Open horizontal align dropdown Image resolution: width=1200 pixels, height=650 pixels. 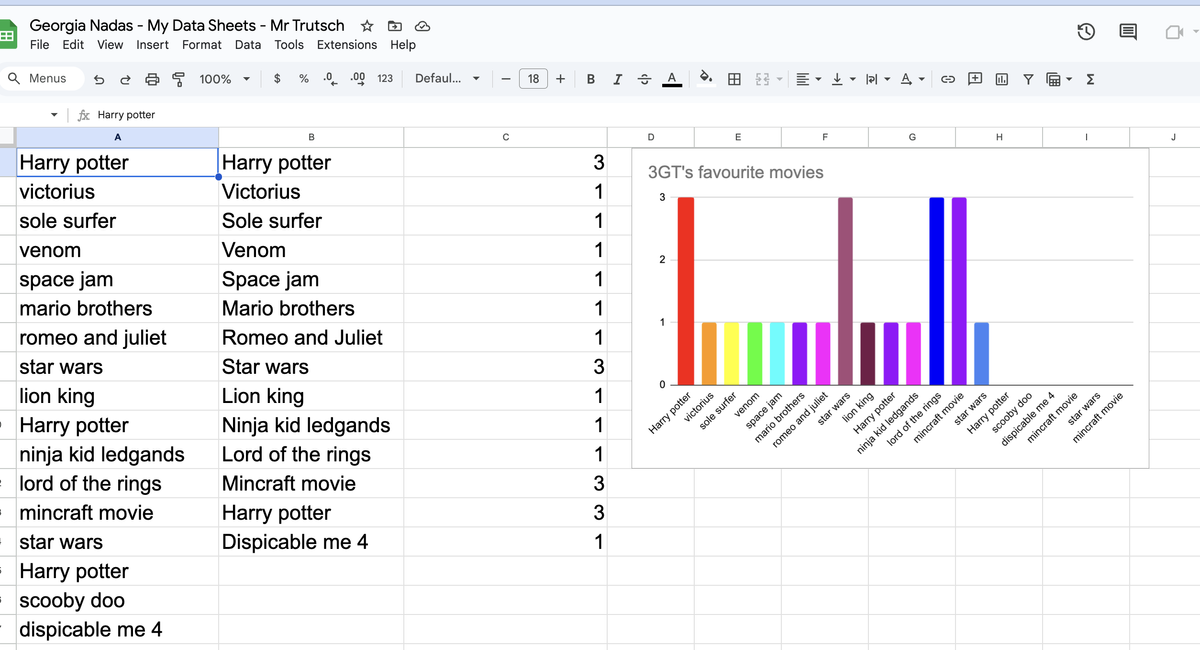(807, 78)
